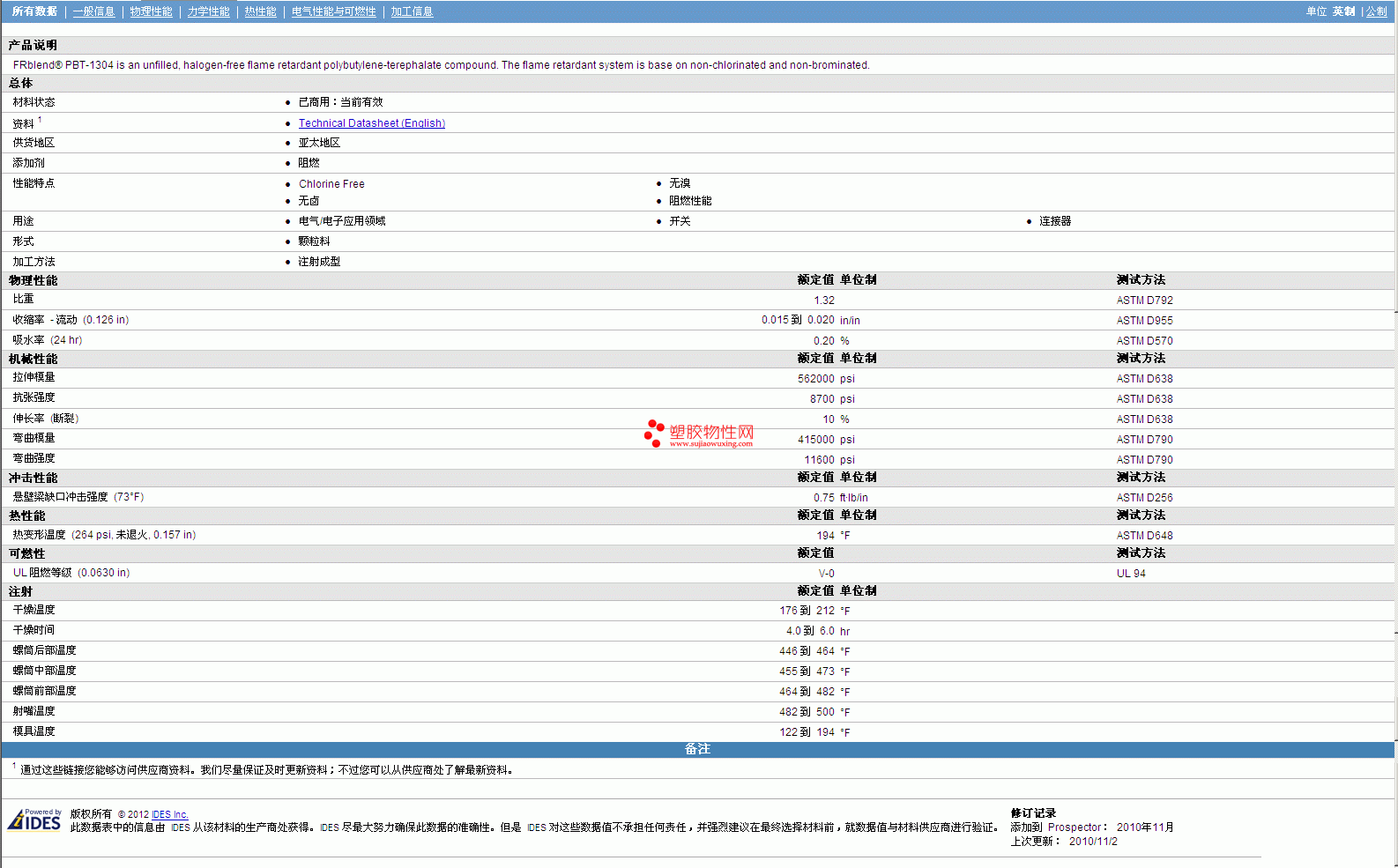Go to the 热性能 tab

(x=260, y=11)
